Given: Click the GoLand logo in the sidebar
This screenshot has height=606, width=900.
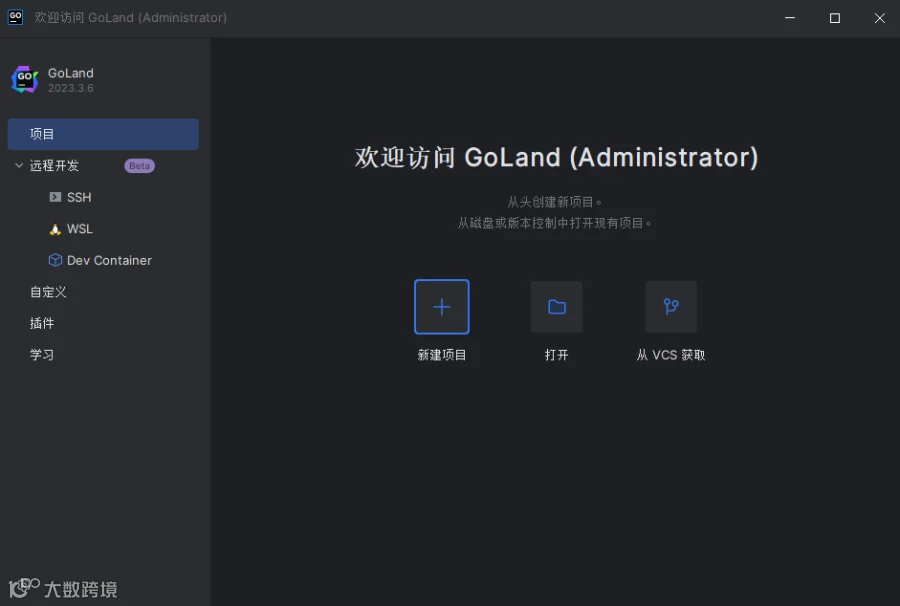Looking at the screenshot, I should 25,80.
